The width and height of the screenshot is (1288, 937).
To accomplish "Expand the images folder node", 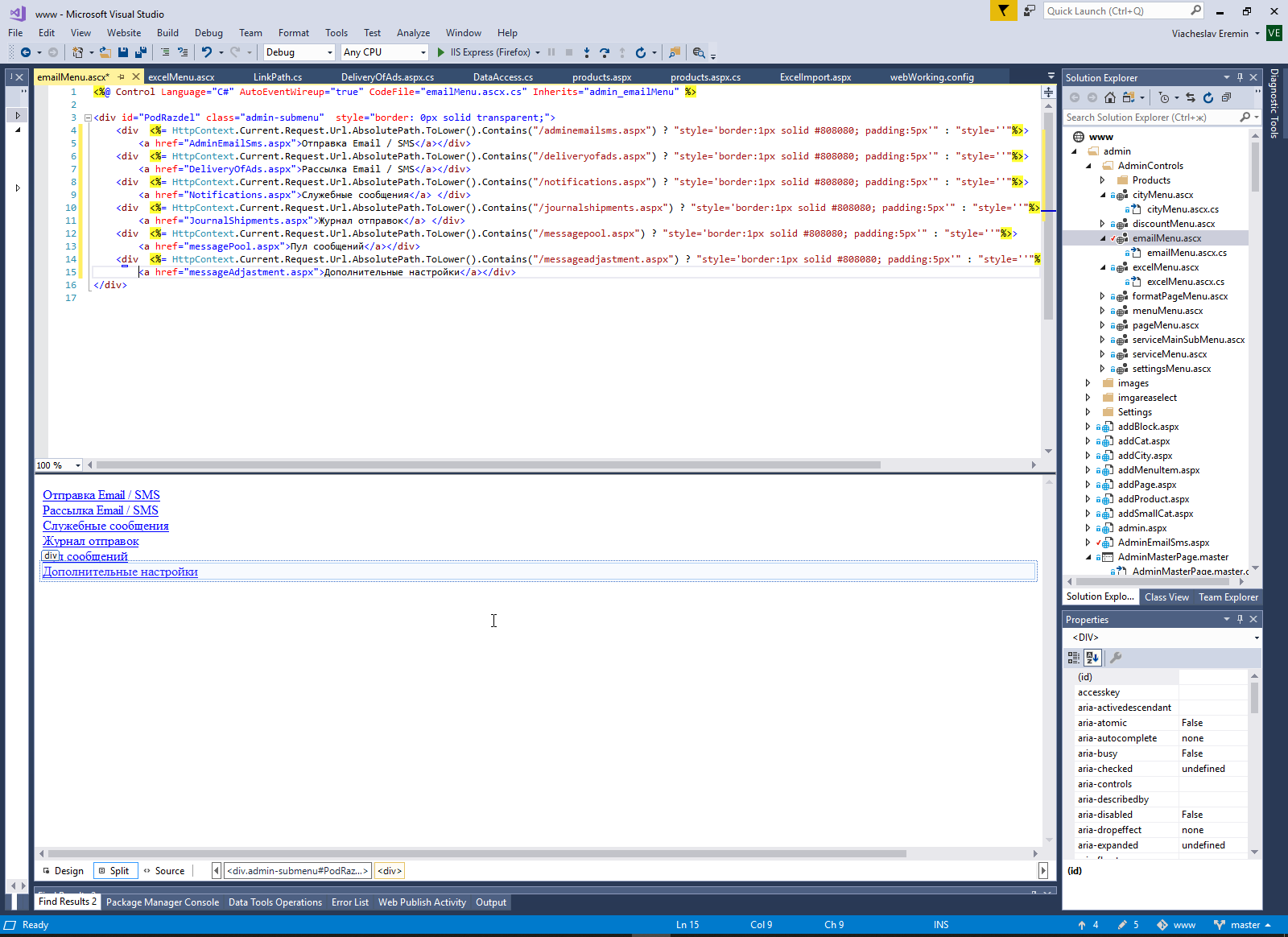I will tap(1088, 383).
